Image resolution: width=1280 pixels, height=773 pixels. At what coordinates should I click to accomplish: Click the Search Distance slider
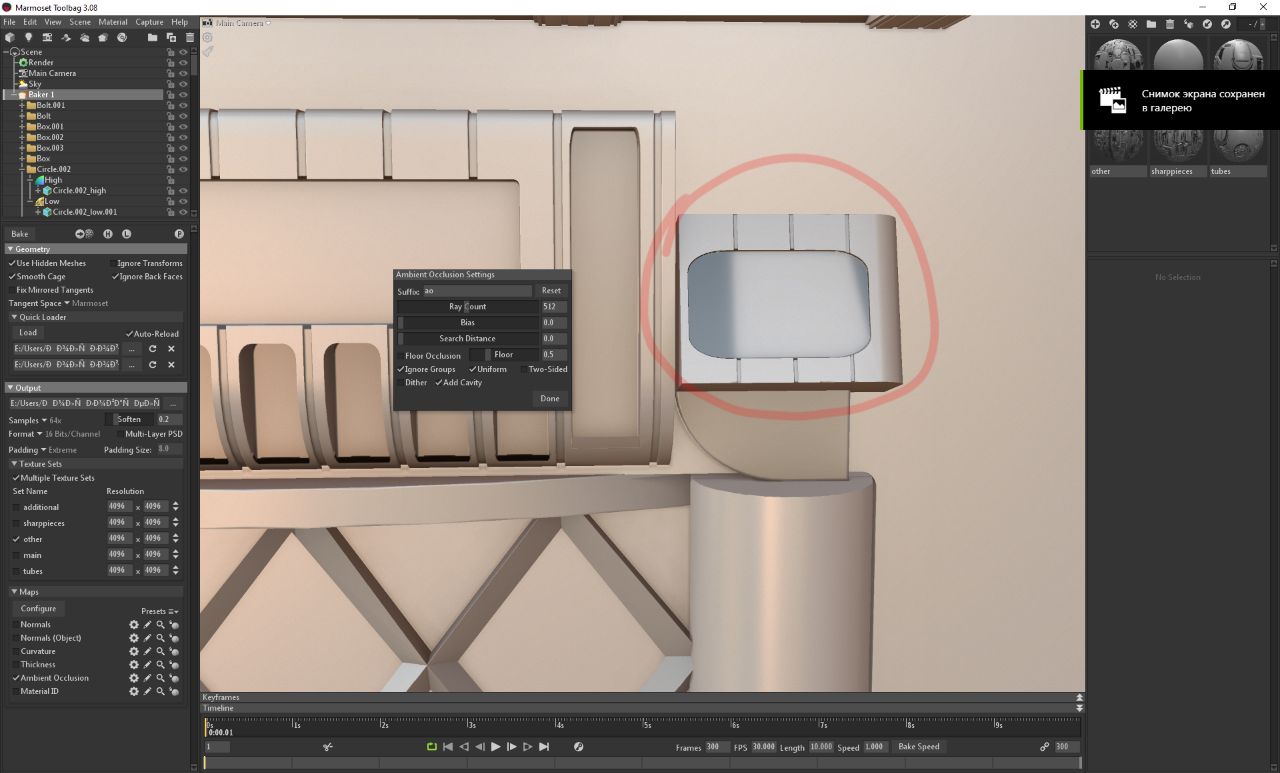point(468,339)
